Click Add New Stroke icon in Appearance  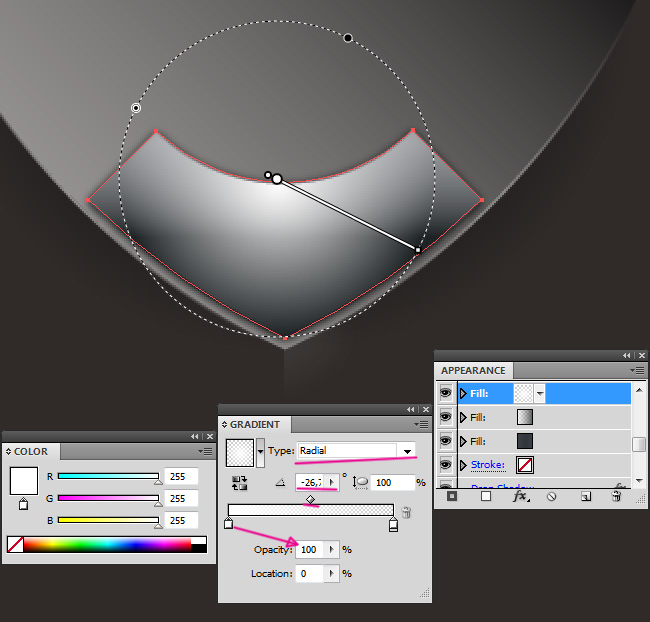pyautogui.click(x=452, y=496)
